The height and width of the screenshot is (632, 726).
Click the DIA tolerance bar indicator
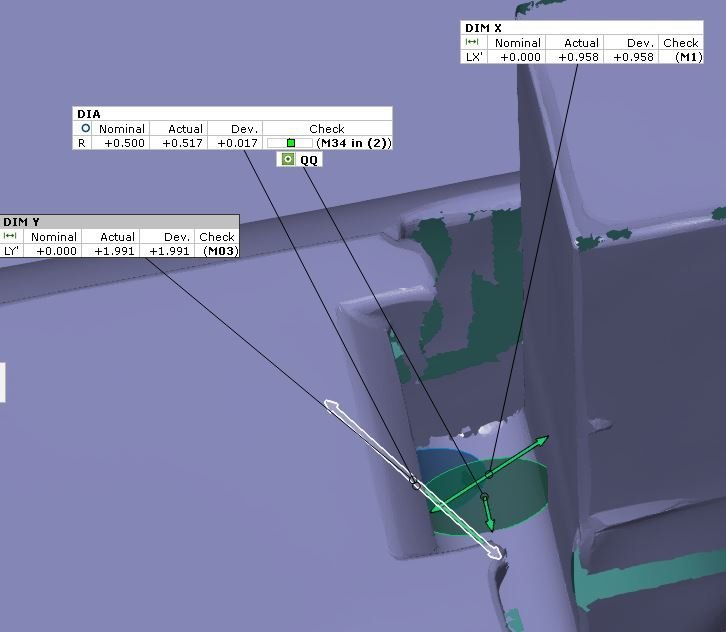pos(290,143)
